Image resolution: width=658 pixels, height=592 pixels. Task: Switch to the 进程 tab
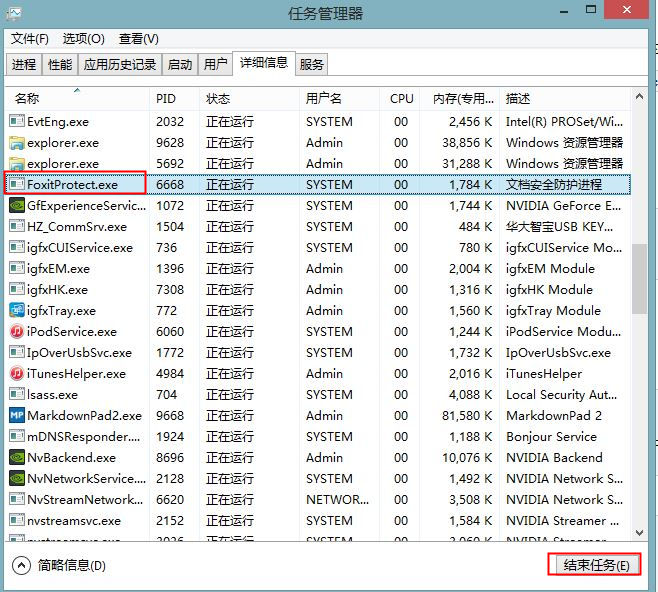pyautogui.click(x=24, y=65)
